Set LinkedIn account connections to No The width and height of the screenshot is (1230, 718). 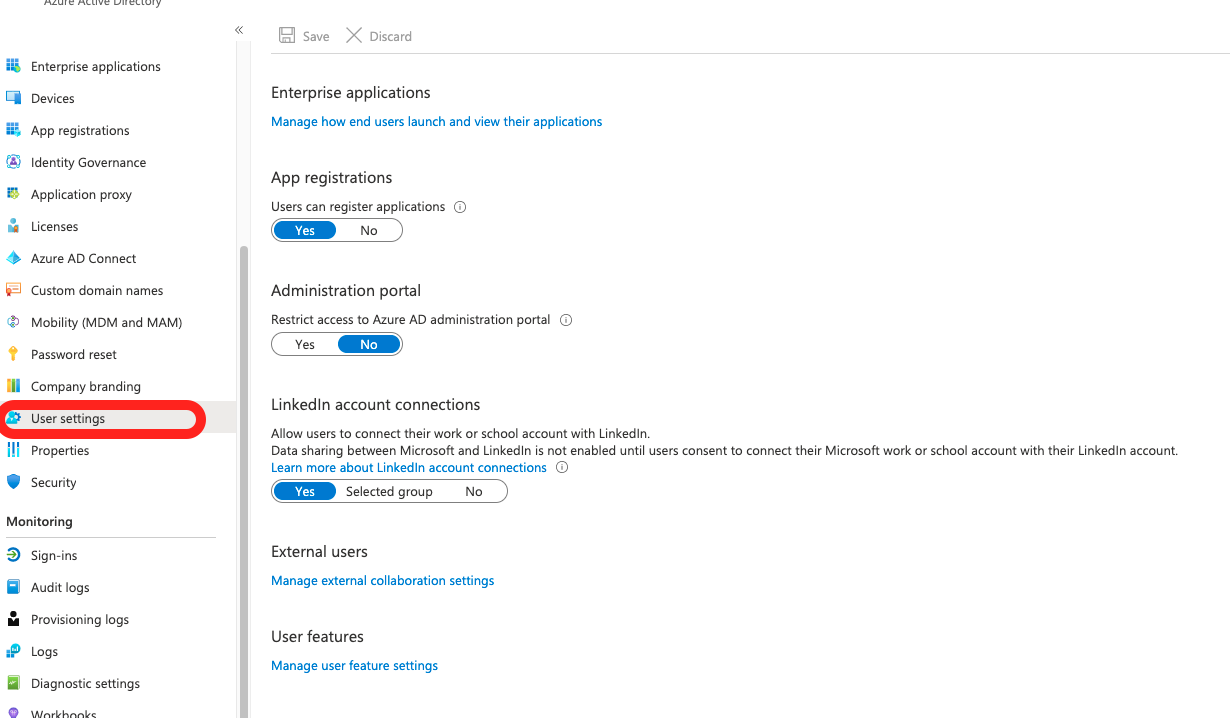474,491
